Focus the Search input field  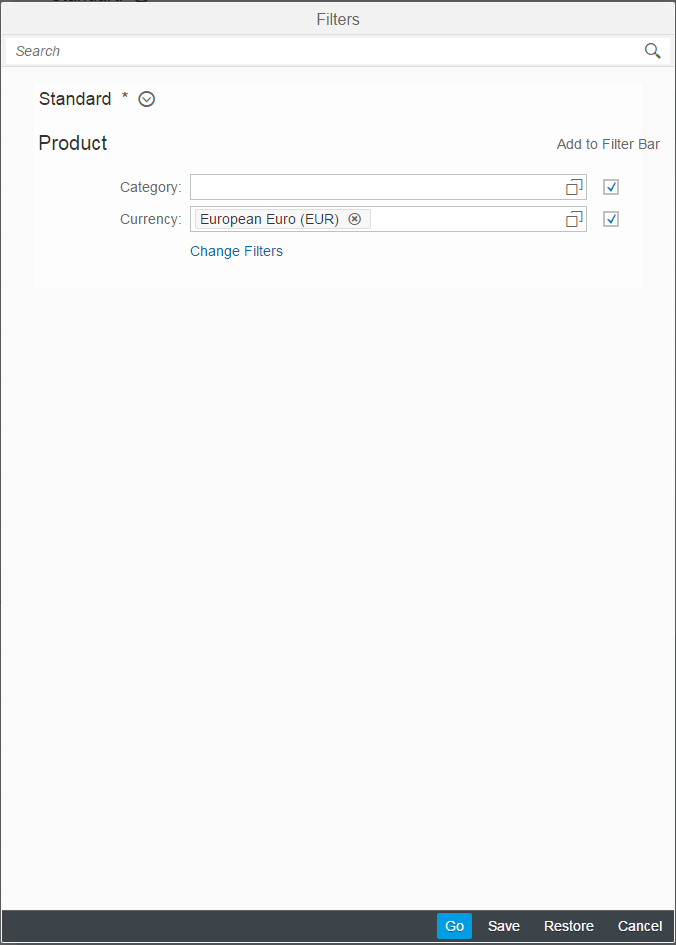(x=320, y=51)
